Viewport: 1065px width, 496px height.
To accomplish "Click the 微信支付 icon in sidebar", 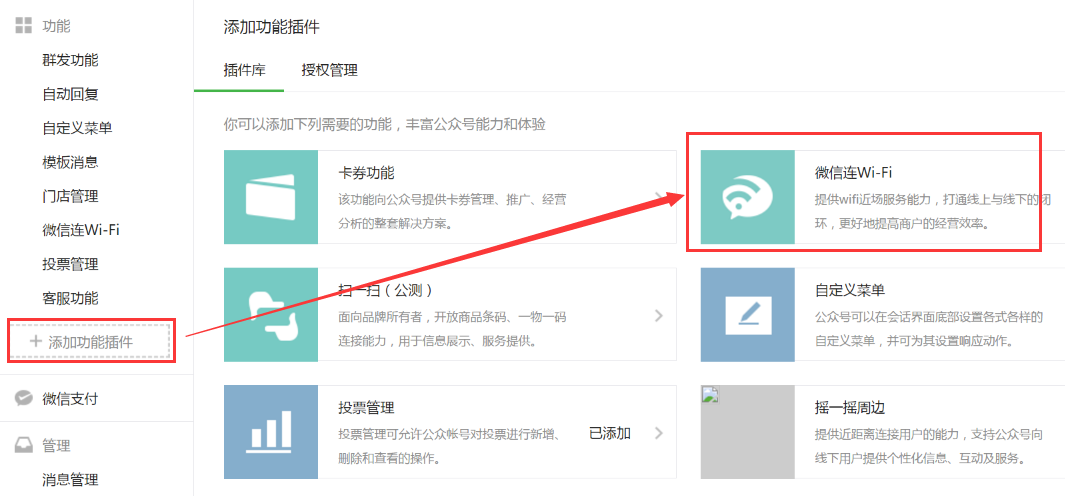I will 23,398.
